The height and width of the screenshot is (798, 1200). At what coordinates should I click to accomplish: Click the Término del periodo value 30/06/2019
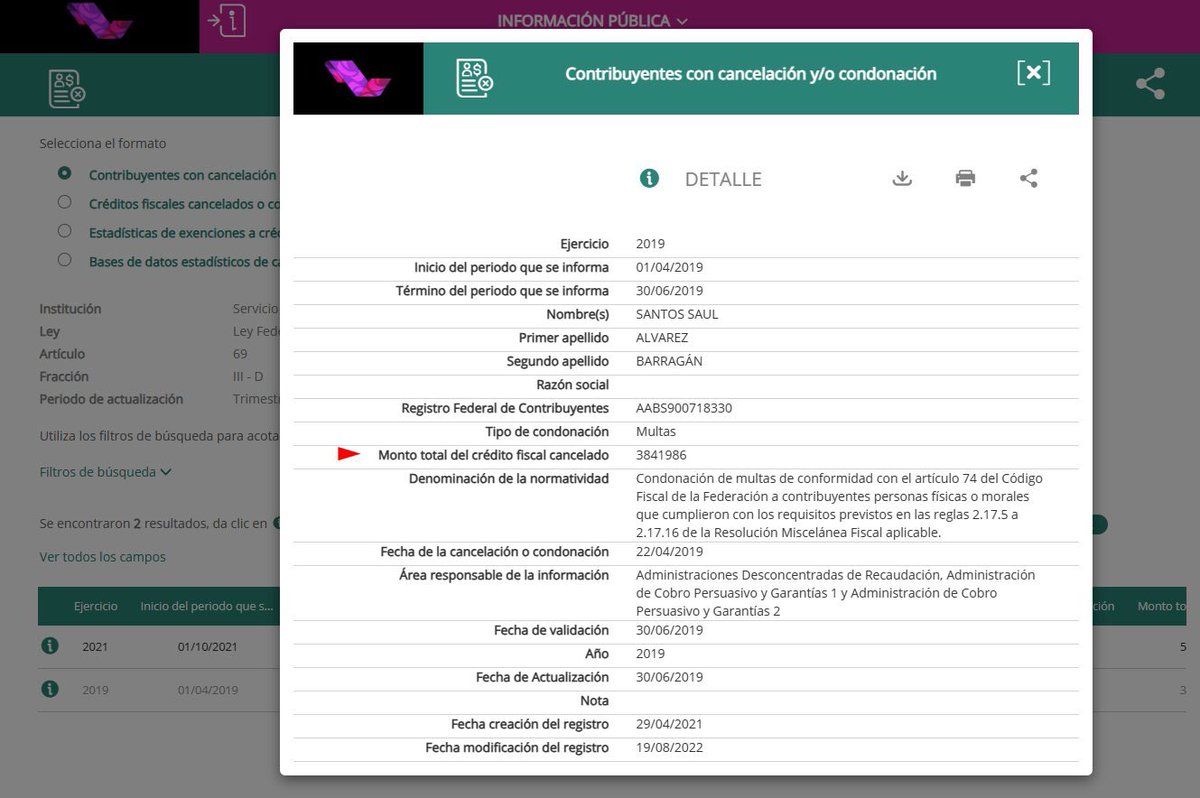click(x=670, y=290)
